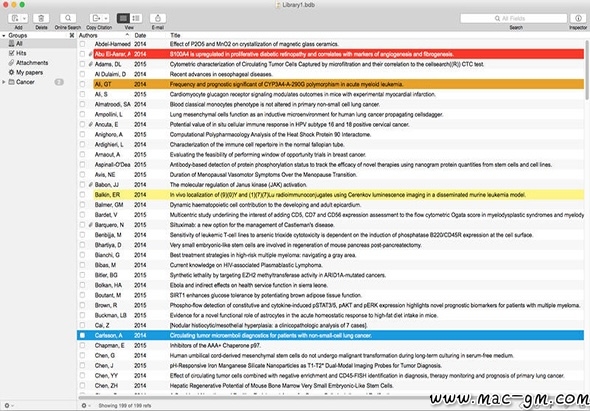The image size is (590, 411).
Task: Click the Copy Citation toolbar icon
Action: [x=96, y=18]
